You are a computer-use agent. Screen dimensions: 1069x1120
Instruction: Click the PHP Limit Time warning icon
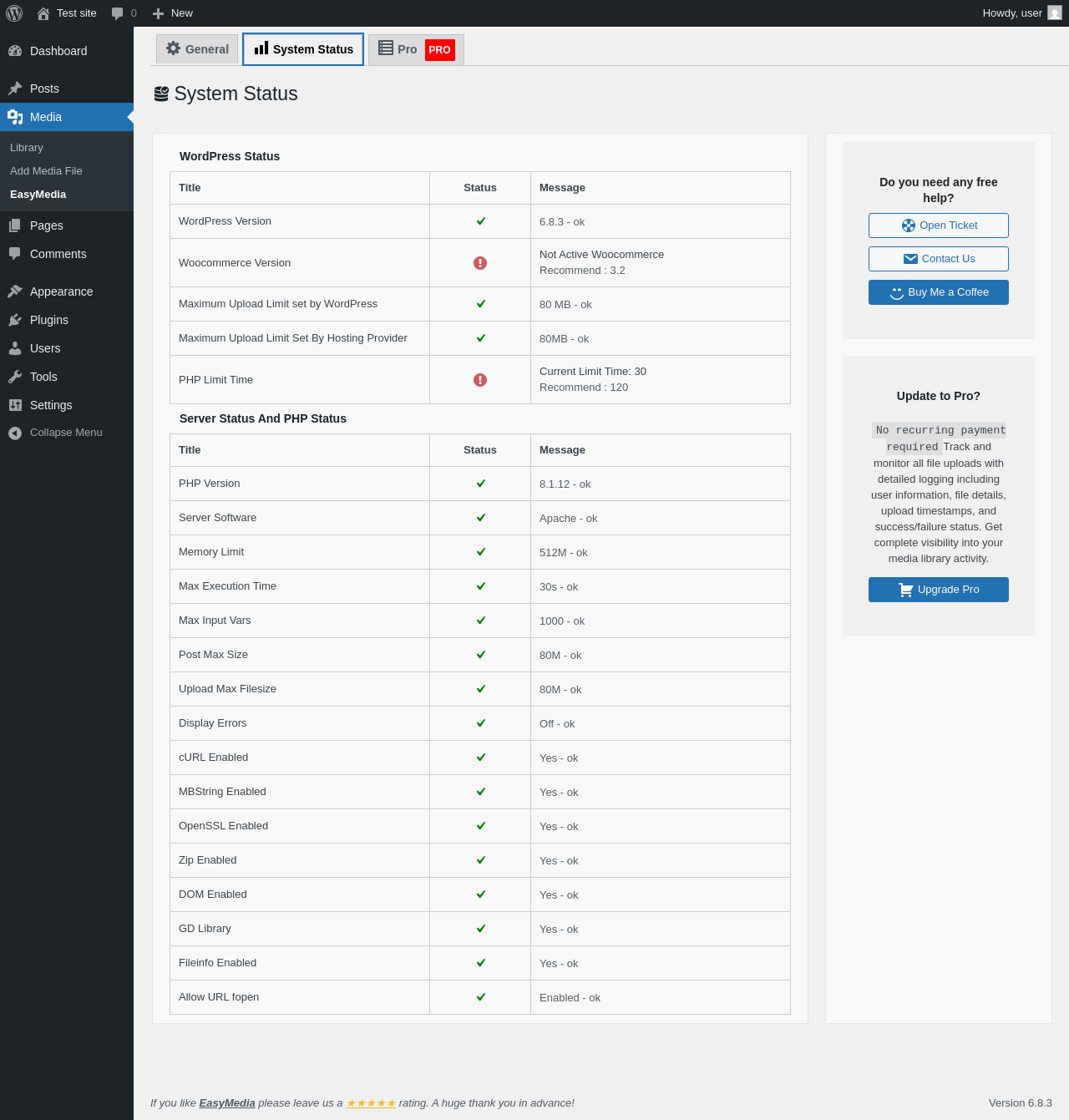tap(480, 380)
